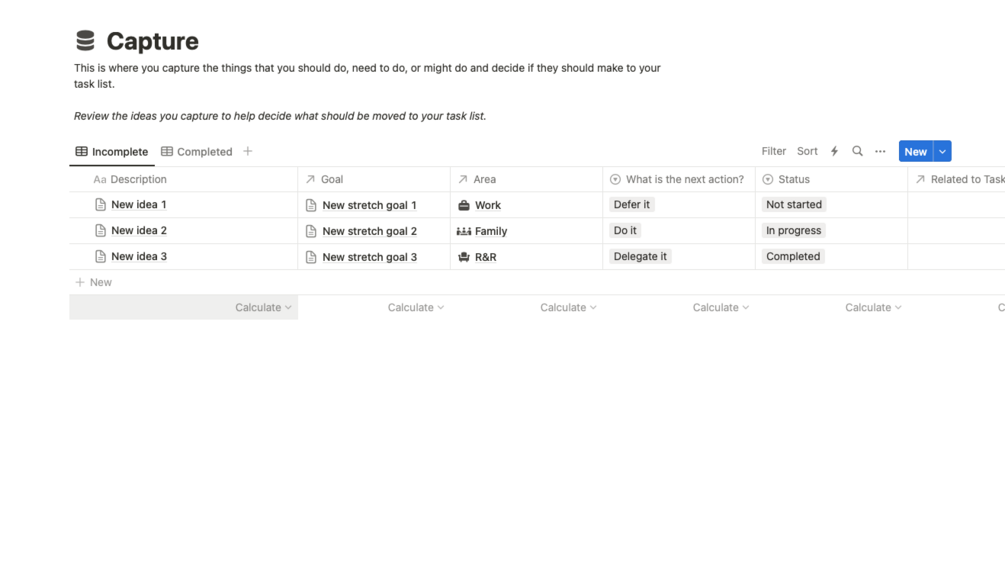Click the blue New button
The image size is (1005, 582).
[915, 152]
